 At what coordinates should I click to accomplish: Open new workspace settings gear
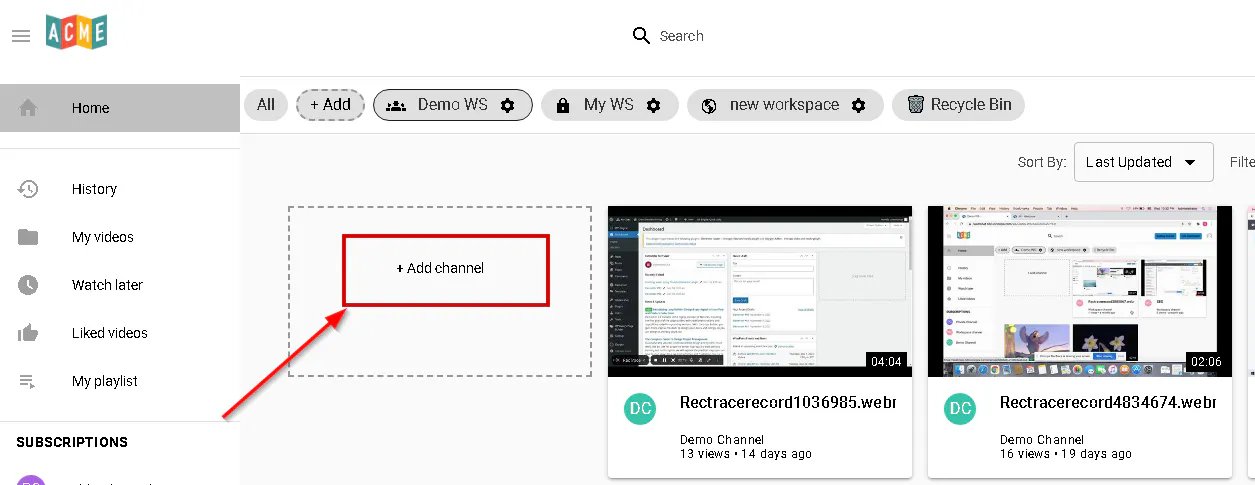858,105
